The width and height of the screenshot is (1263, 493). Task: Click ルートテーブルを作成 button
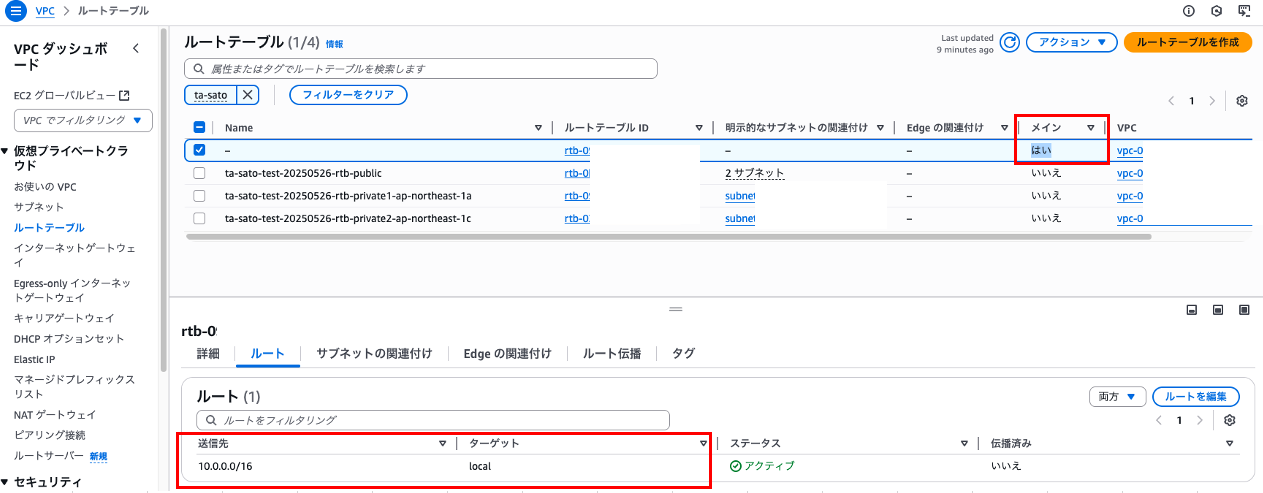(1188, 42)
